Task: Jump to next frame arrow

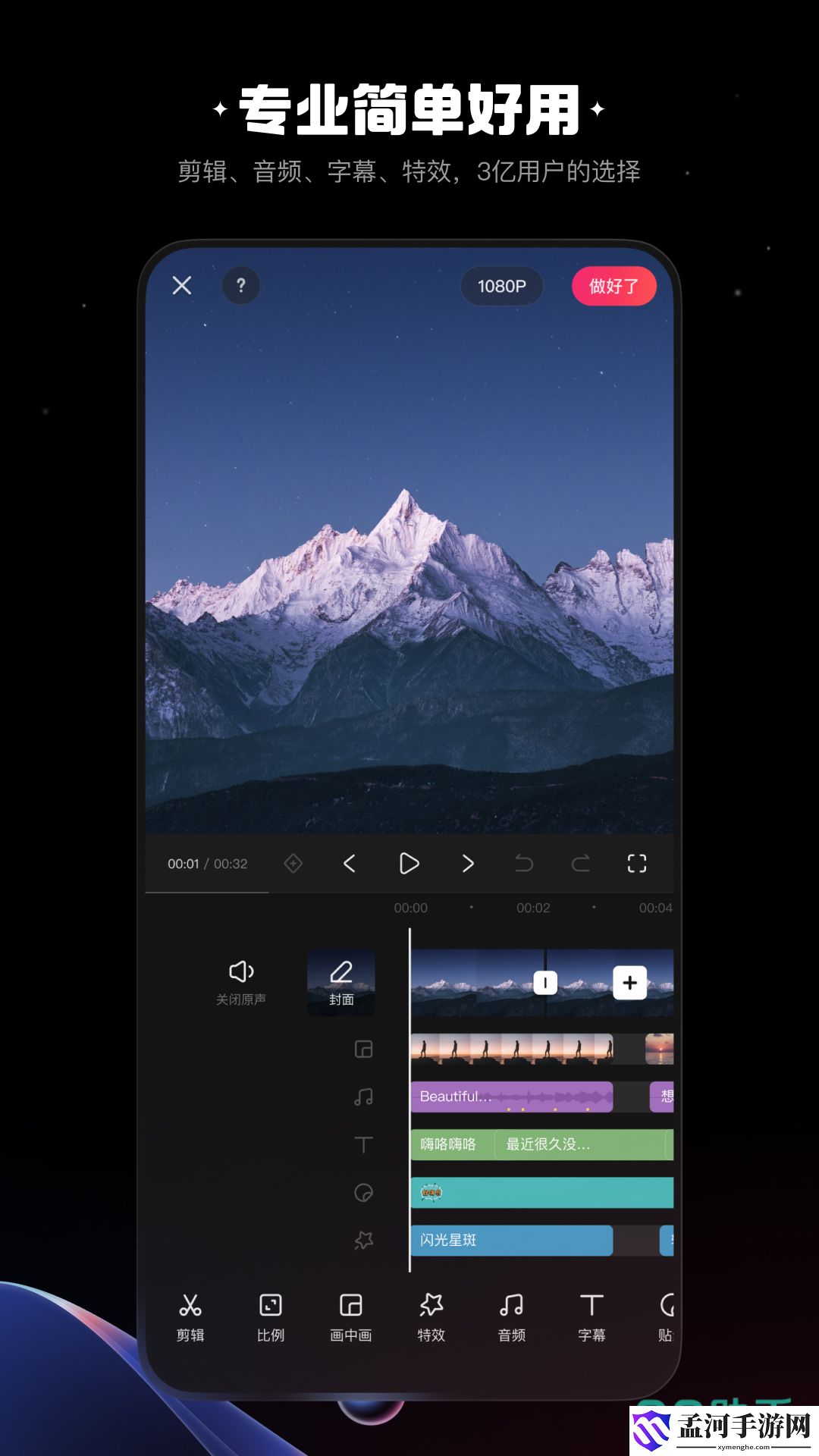Action: (468, 863)
